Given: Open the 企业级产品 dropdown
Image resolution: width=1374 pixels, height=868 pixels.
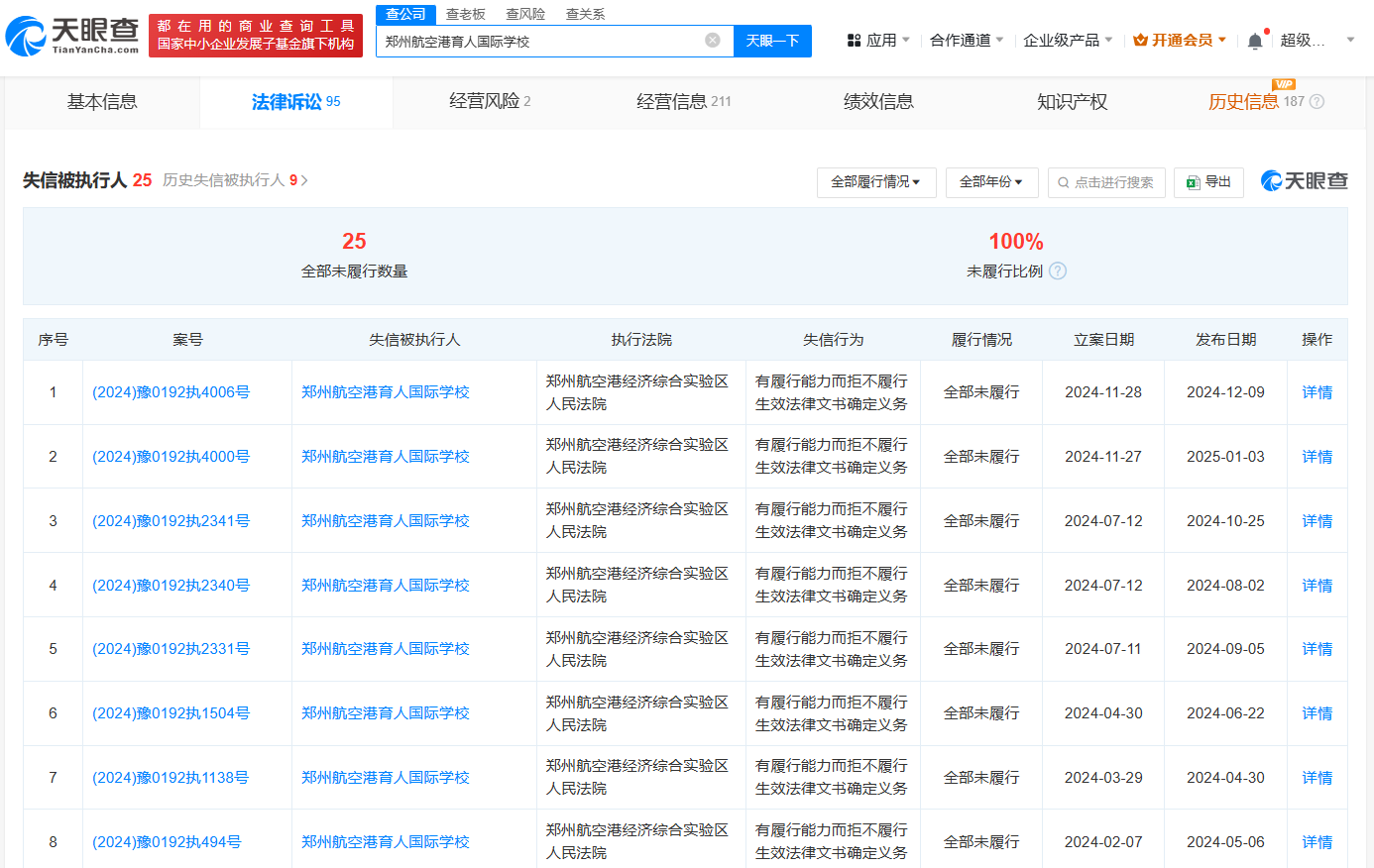Looking at the screenshot, I should point(1067,41).
